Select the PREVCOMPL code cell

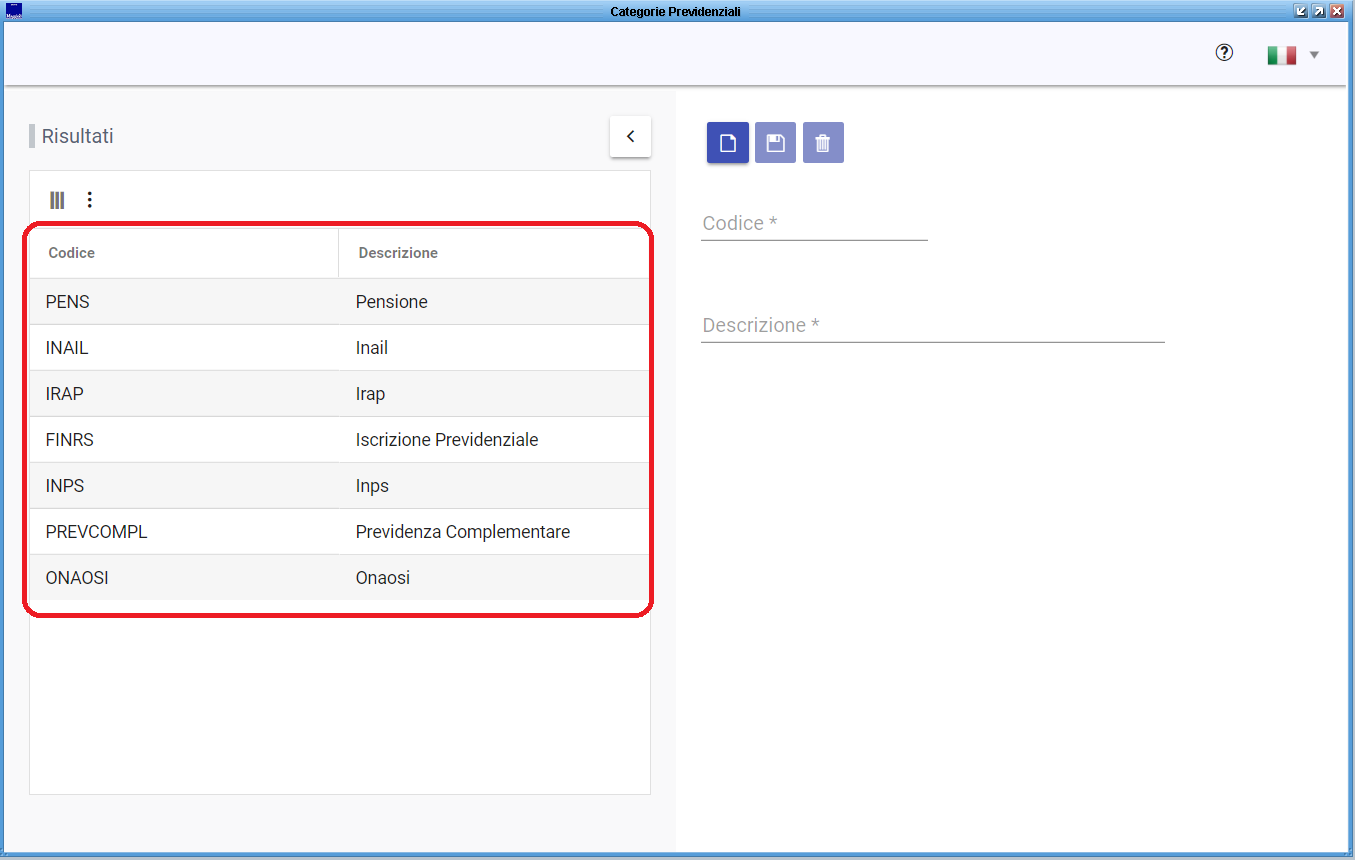[x=184, y=532]
